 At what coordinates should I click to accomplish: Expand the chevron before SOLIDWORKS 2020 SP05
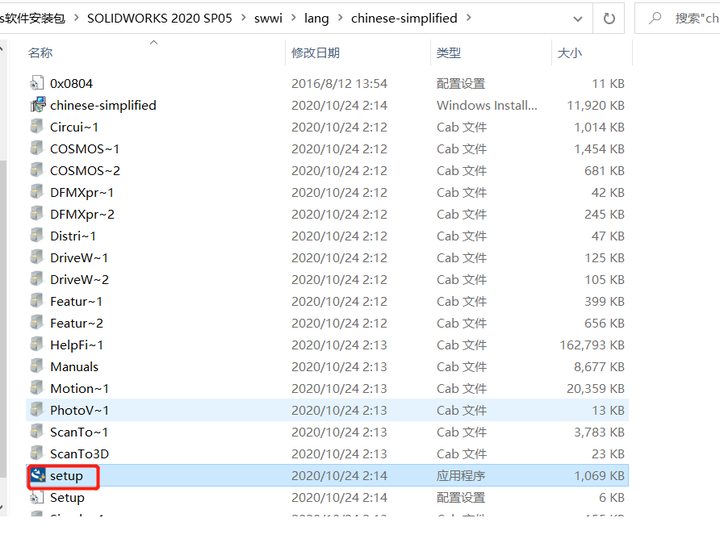point(76,18)
